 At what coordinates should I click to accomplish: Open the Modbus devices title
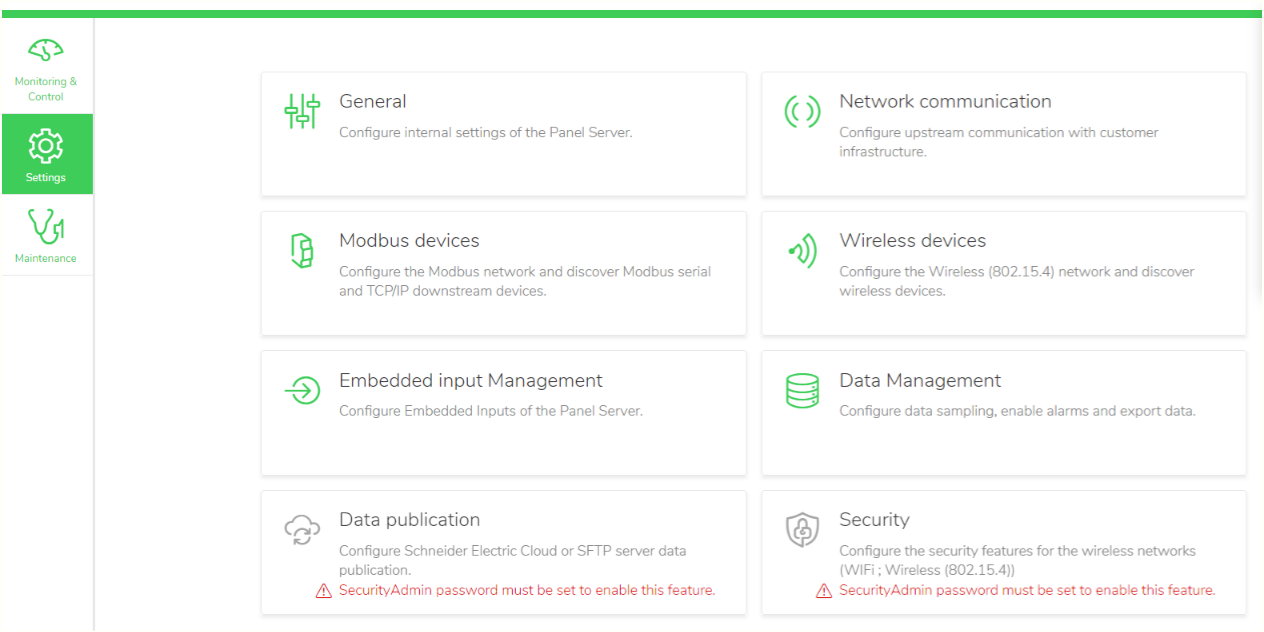tap(409, 240)
